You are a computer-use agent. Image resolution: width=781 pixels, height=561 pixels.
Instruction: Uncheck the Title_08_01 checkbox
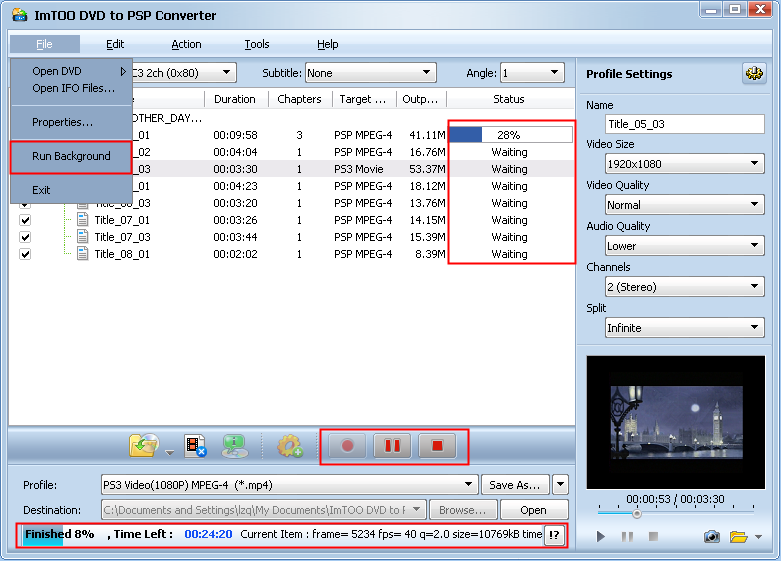coord(25,254)
